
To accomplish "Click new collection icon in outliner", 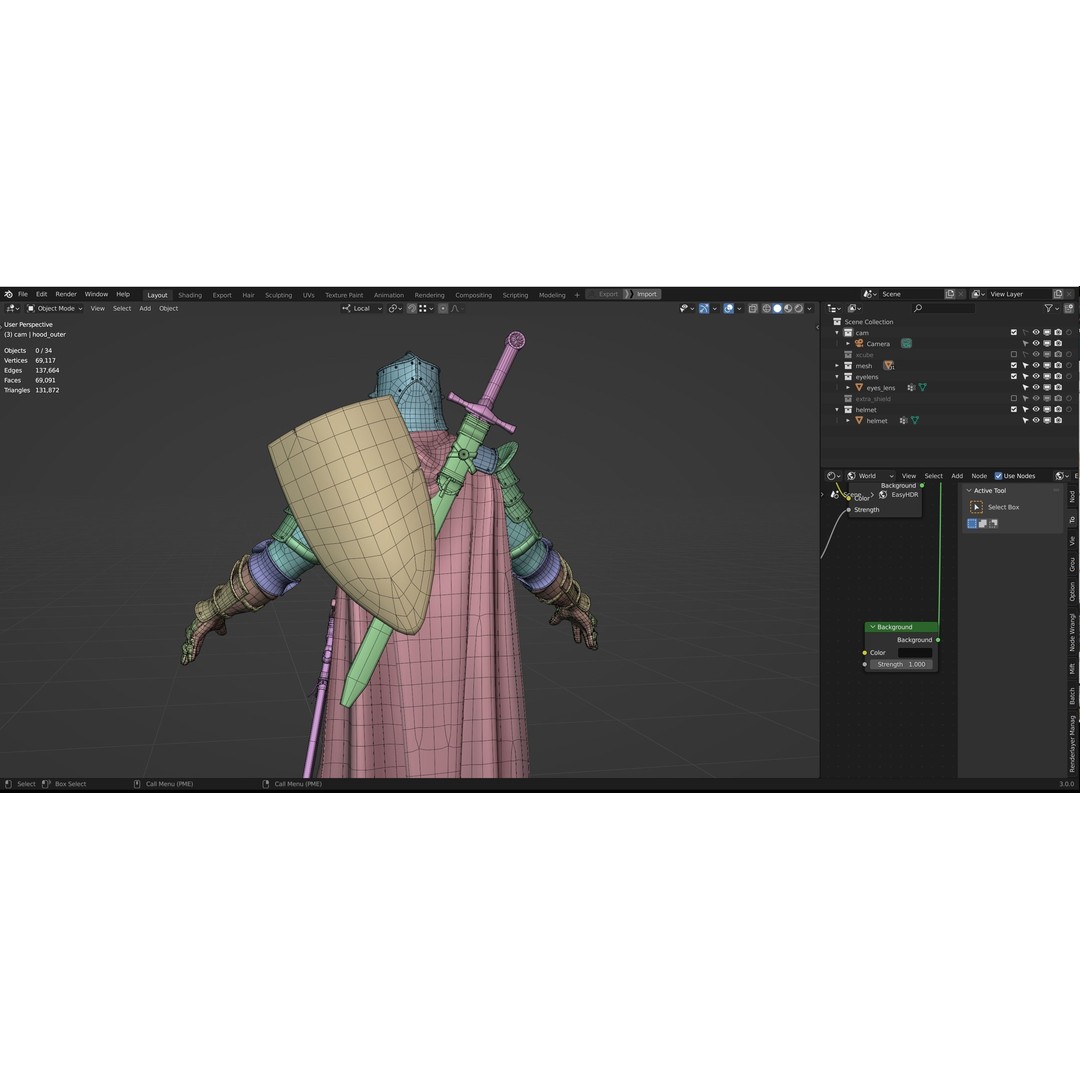I will tap(1069, 309).
